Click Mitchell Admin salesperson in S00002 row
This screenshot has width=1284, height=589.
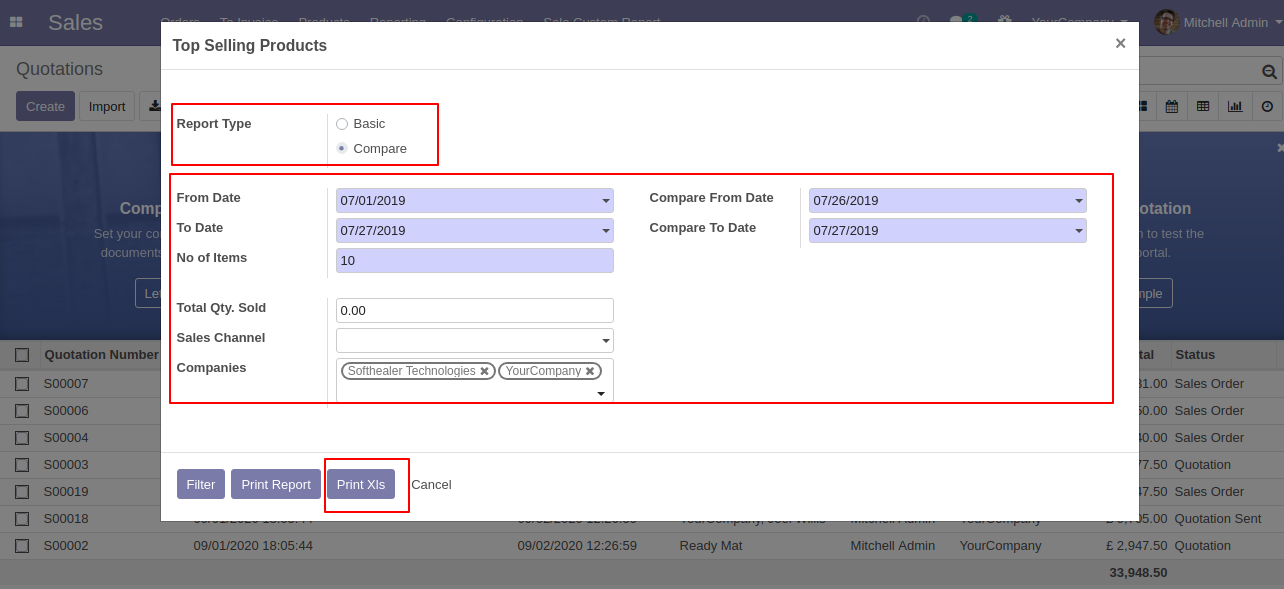point(893,546)
